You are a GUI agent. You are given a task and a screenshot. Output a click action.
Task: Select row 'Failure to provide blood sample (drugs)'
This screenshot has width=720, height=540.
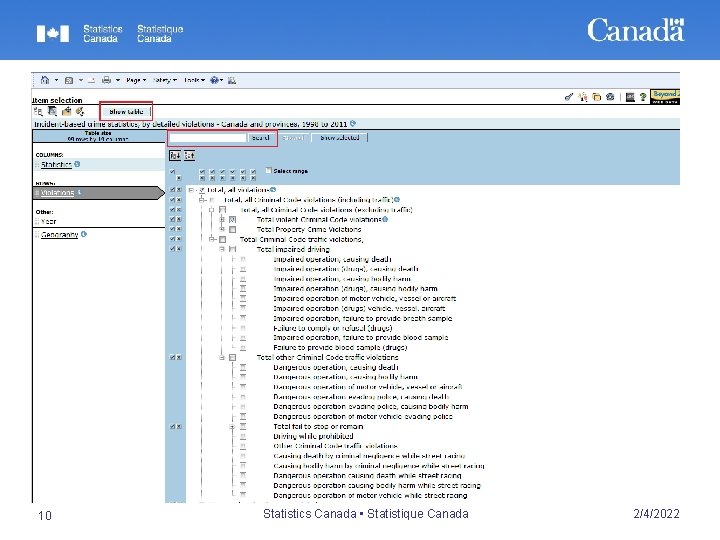point(340,348)
